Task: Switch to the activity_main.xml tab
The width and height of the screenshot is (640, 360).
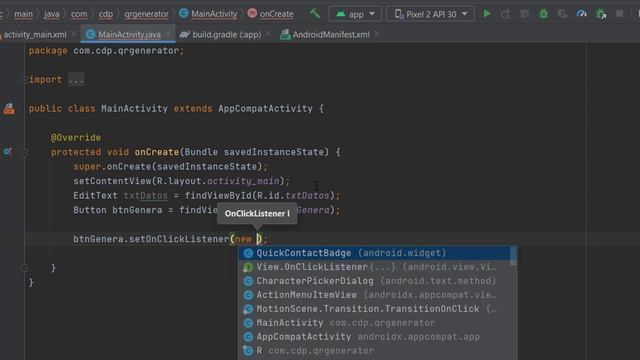Action: (x=34, y=35)
